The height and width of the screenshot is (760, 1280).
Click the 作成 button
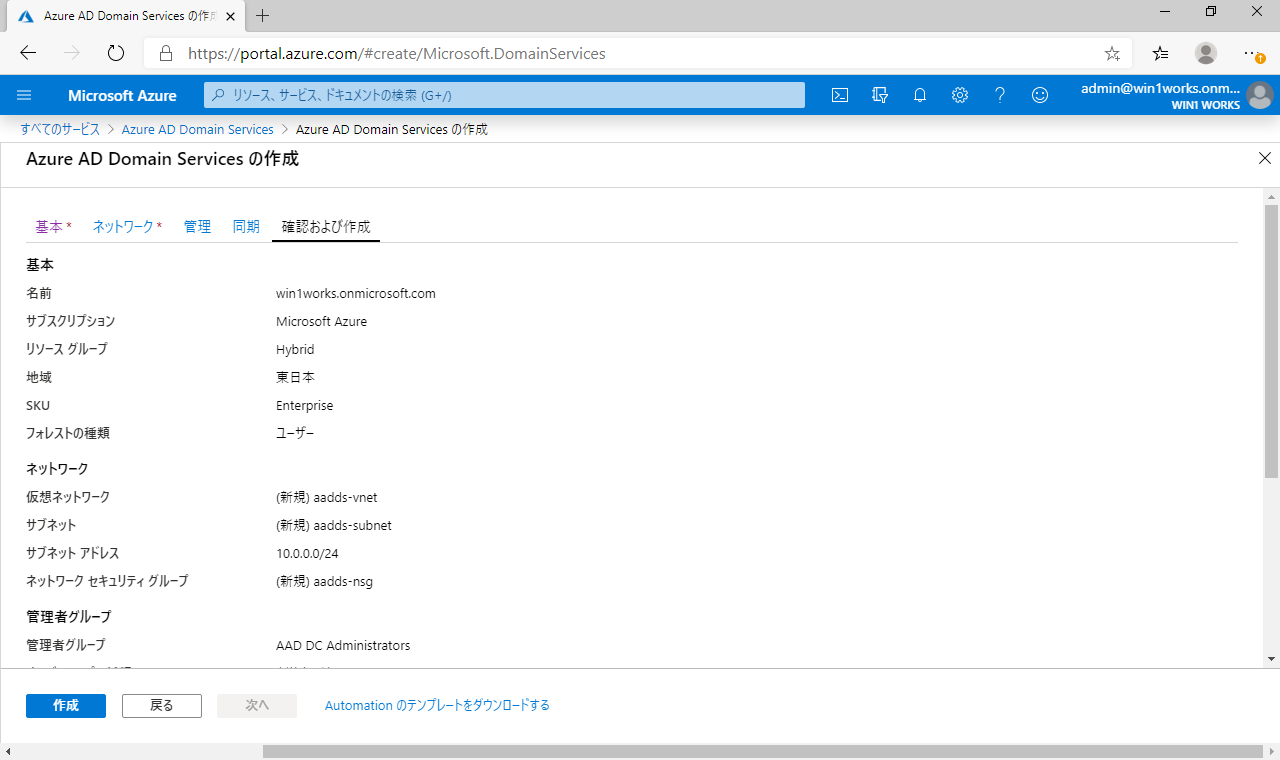tap(66, 705)
